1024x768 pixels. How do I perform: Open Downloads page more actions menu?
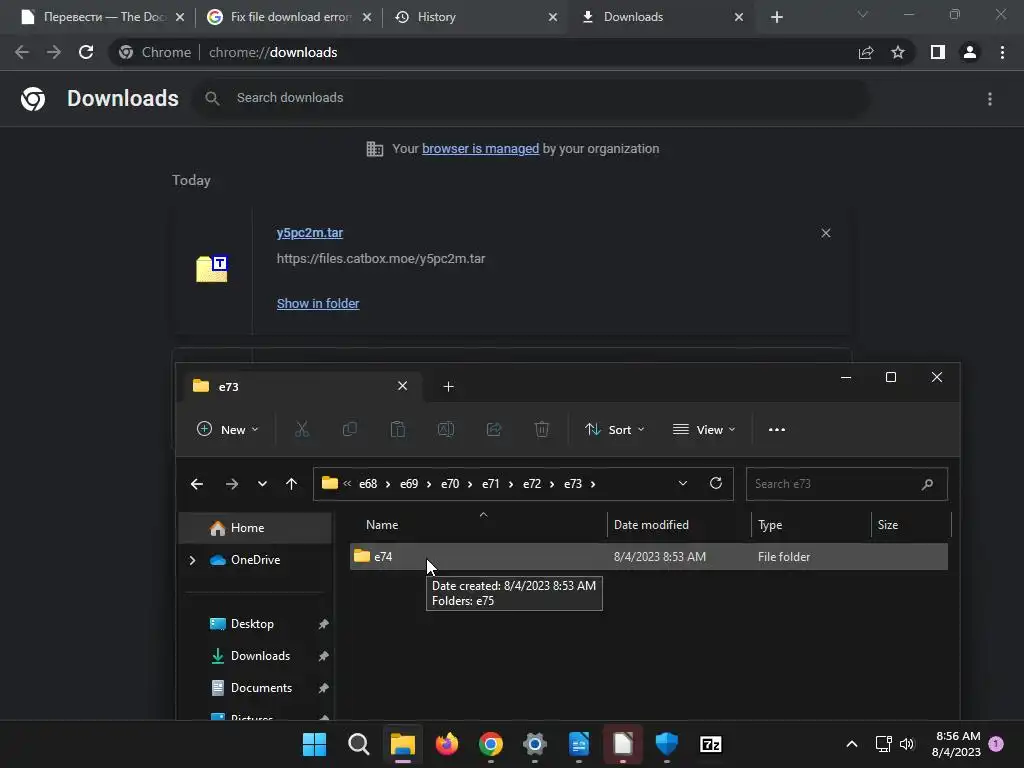click(990, 99)
